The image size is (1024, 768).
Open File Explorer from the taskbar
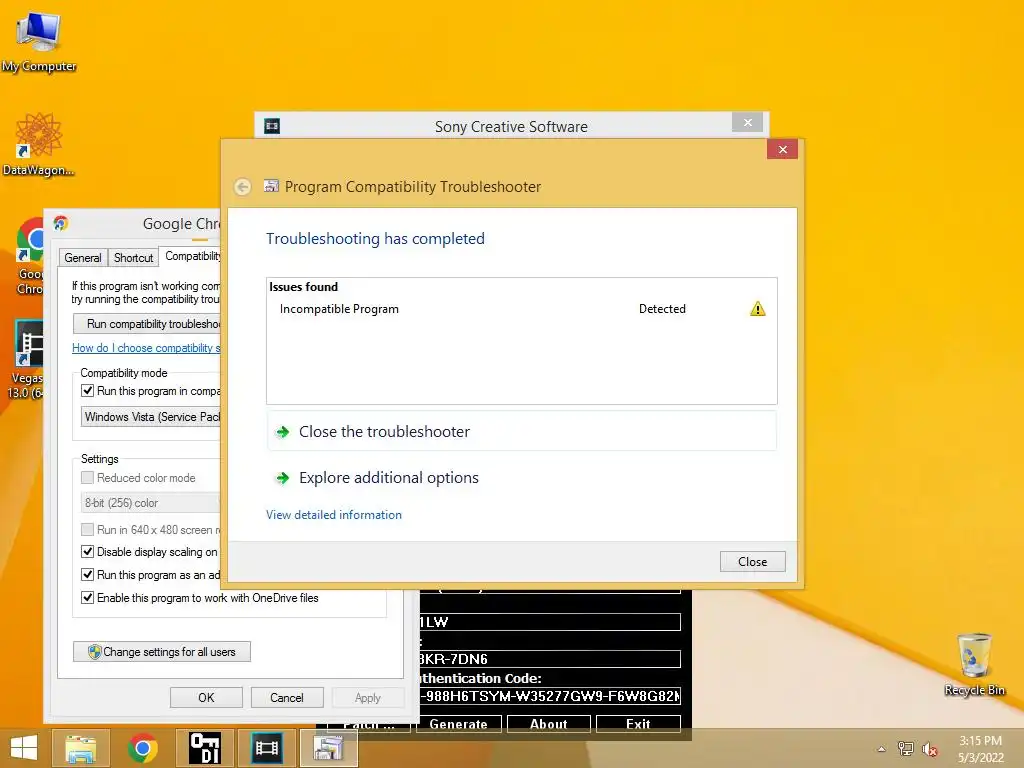coord(80,748)
